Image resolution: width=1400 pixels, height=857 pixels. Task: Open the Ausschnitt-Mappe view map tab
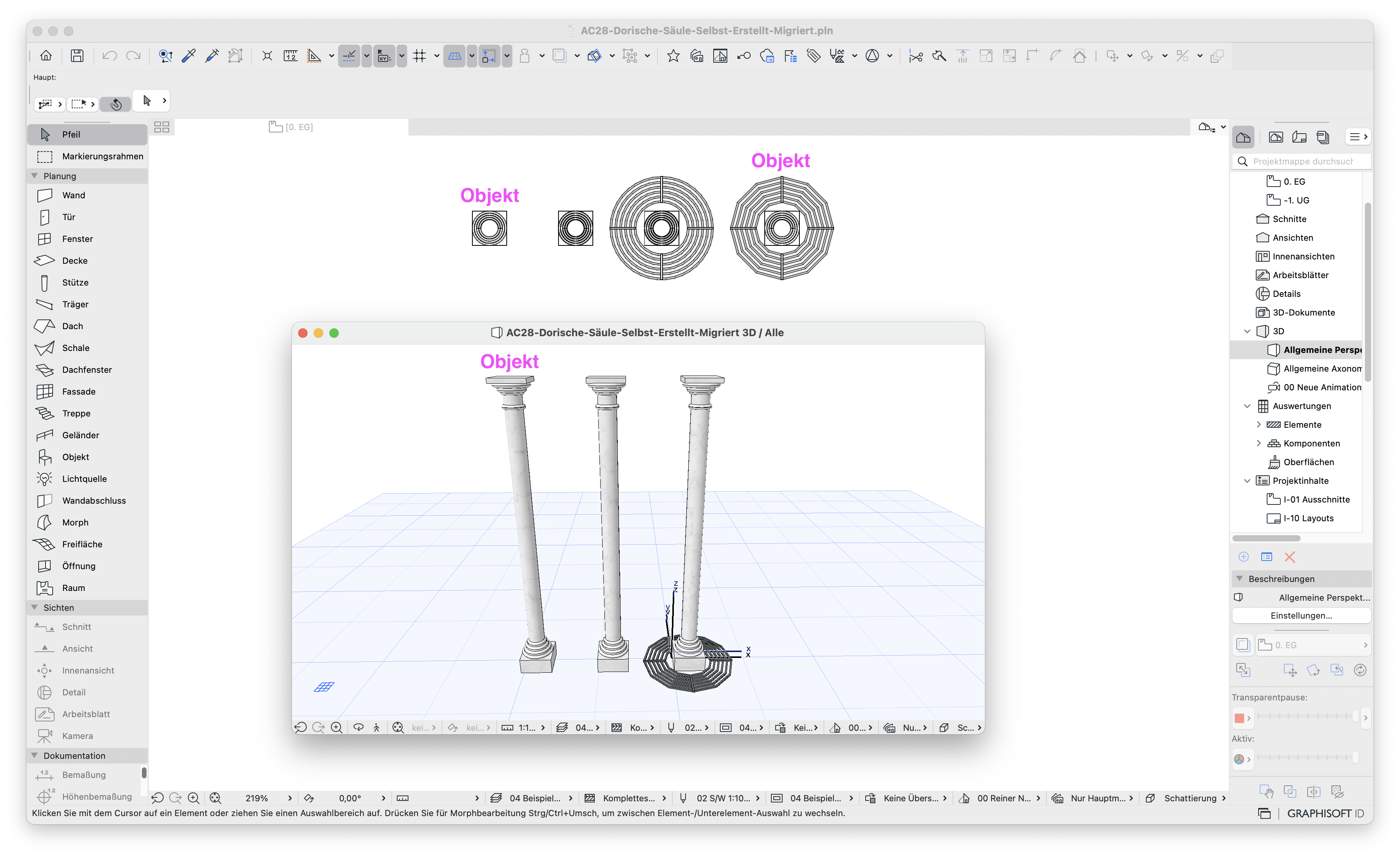(1276, 137)
